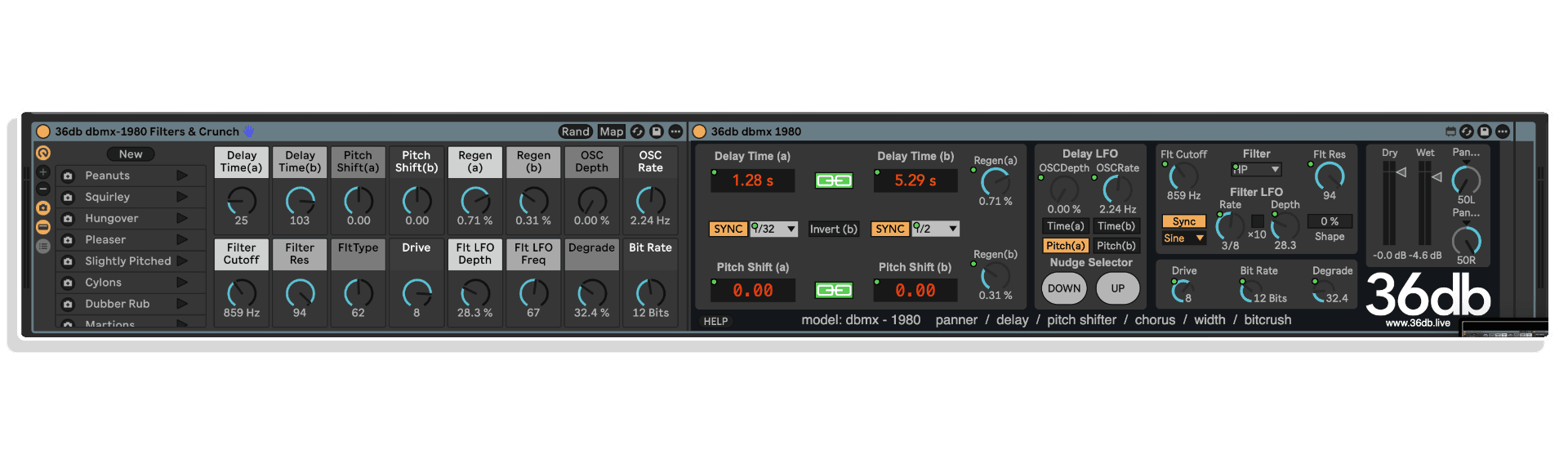Click dbmx device hot-swap icon
The width and height of the screenshot is (1568, 450).
[x=1467, y=131]
